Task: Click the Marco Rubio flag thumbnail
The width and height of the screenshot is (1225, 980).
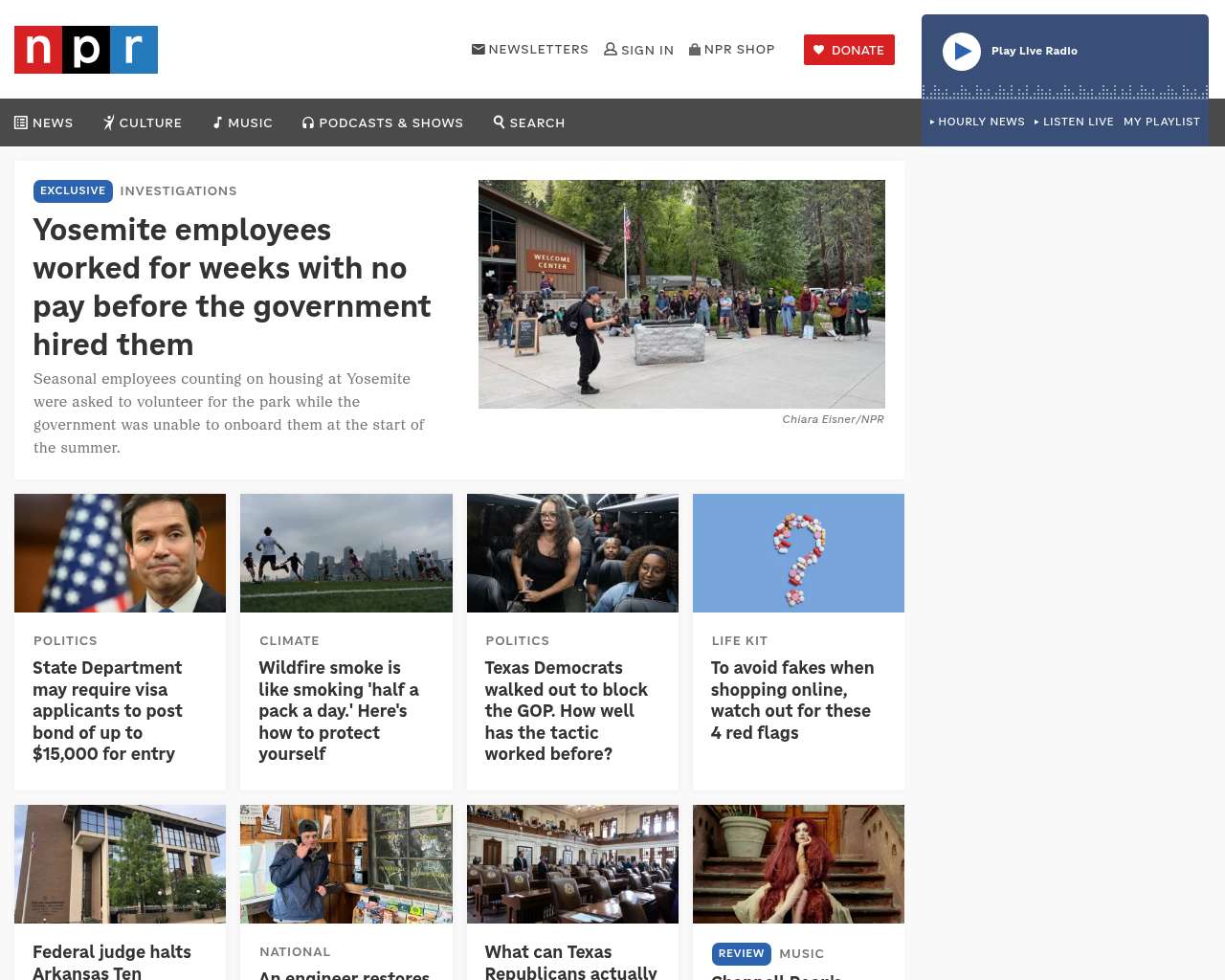Action: (120, 553)
